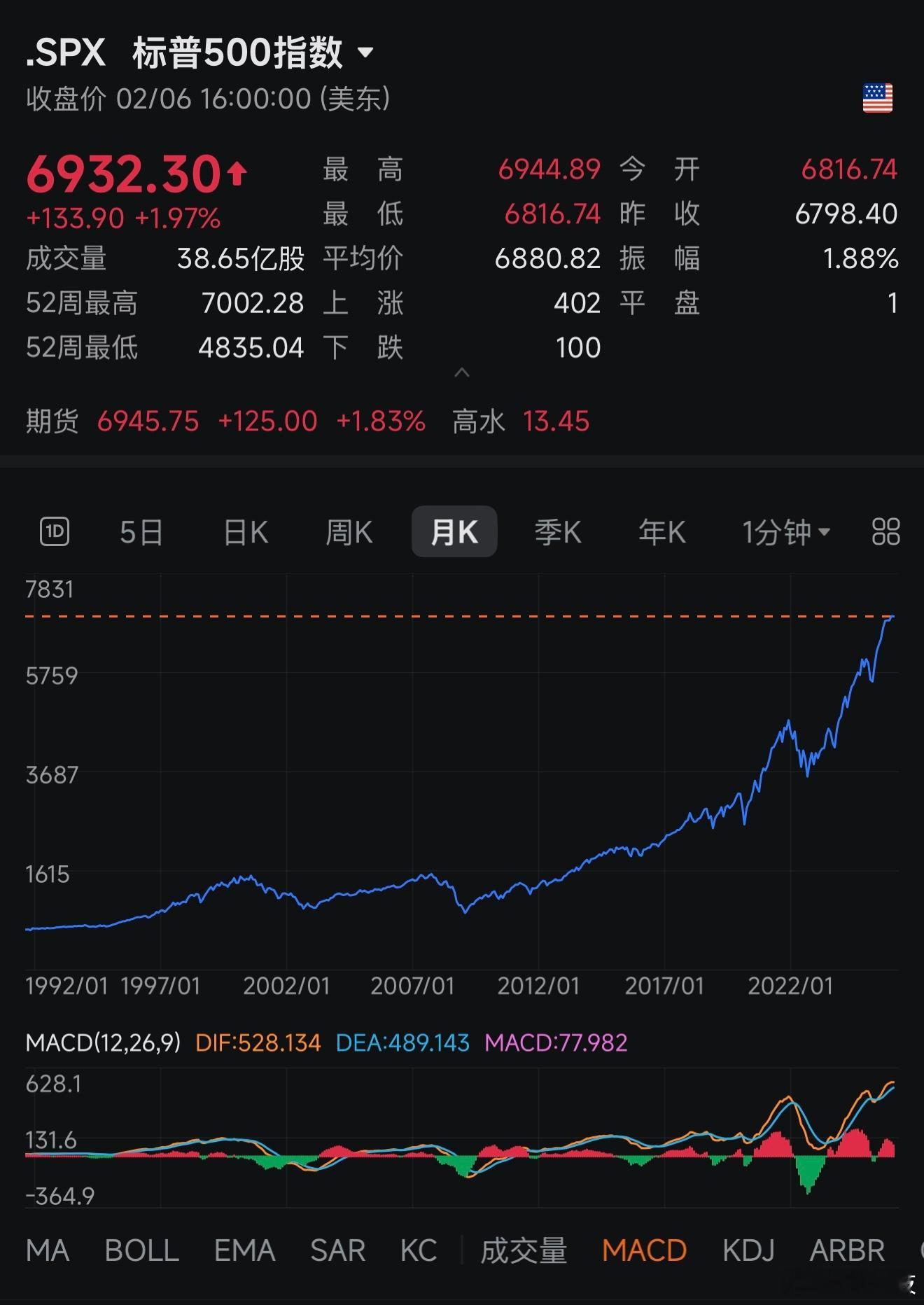924x1305 pixels.
Task: Tap the 平均价 value 6880.82
Action: pos(547,259)
